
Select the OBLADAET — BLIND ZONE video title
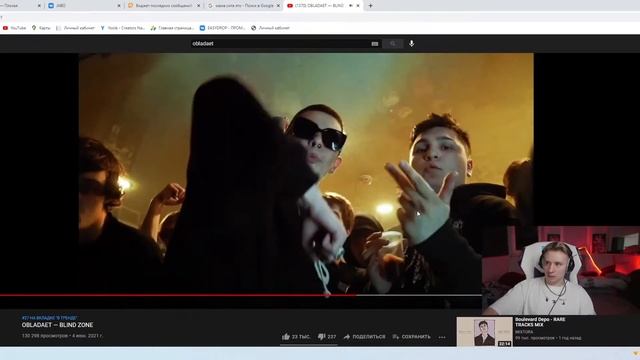[58, 325]
